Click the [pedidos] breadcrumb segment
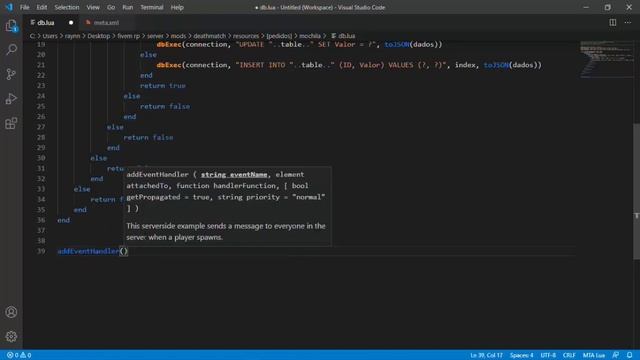The height and width of the screenshot is (360, 640). point(279,36)
